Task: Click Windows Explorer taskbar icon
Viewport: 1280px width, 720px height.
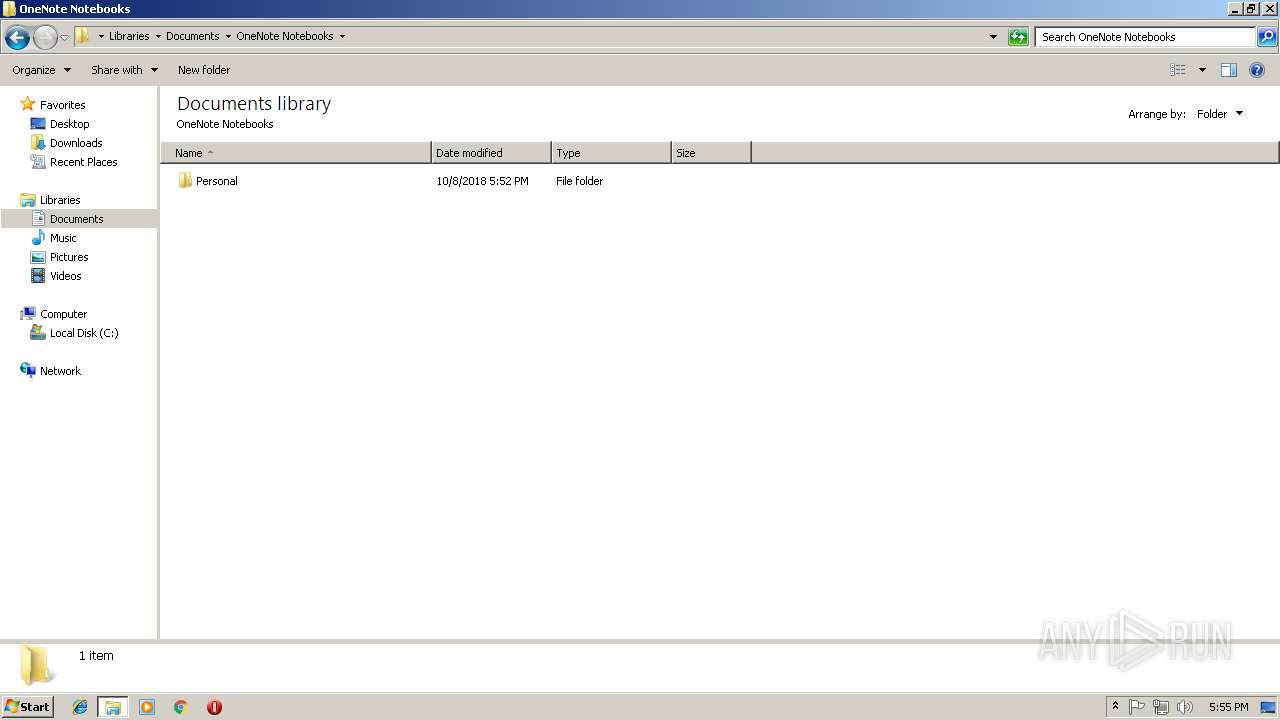Action: click(x=113, y=707)
